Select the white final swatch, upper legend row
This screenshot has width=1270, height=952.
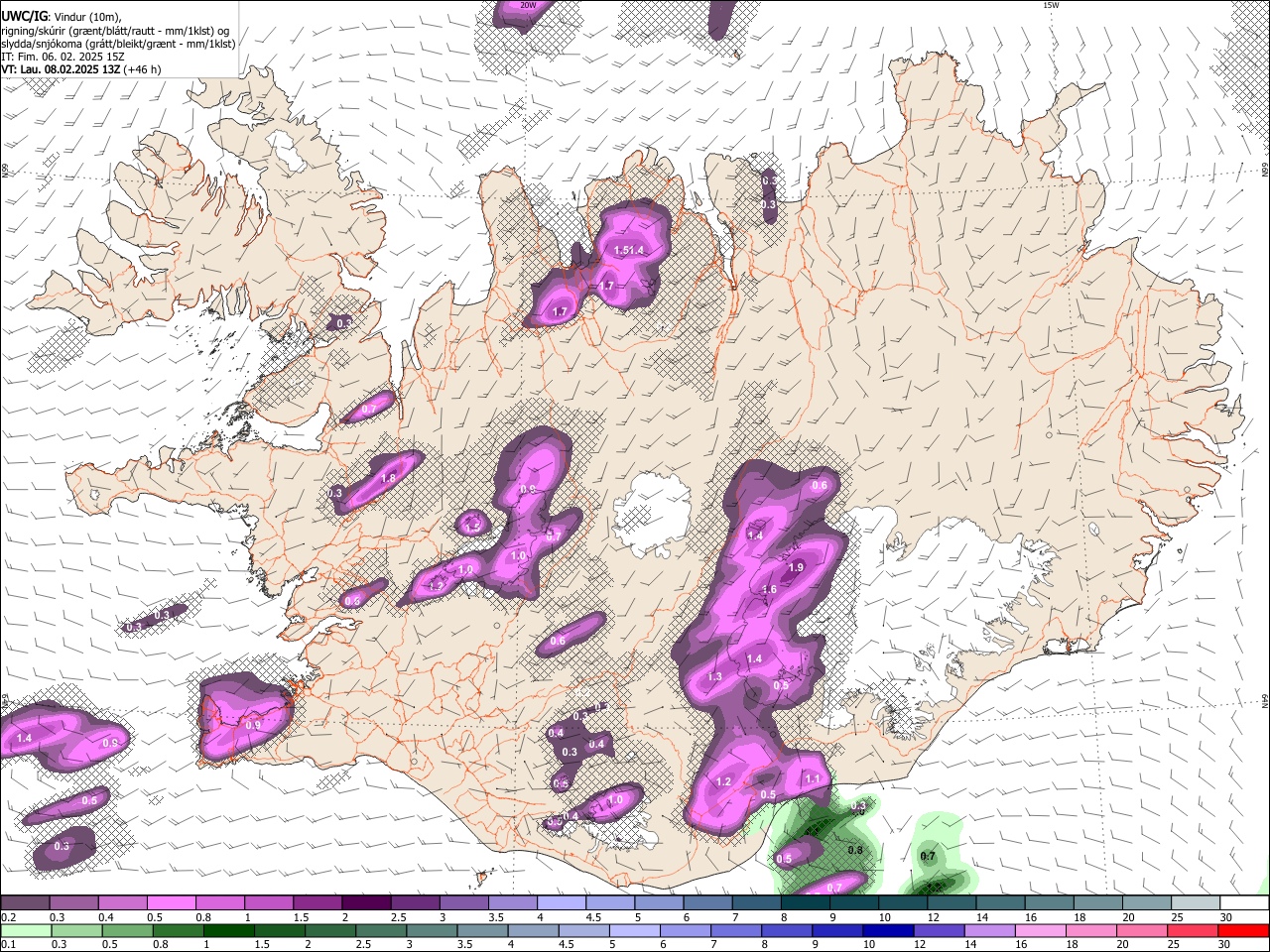(1244, 903)
